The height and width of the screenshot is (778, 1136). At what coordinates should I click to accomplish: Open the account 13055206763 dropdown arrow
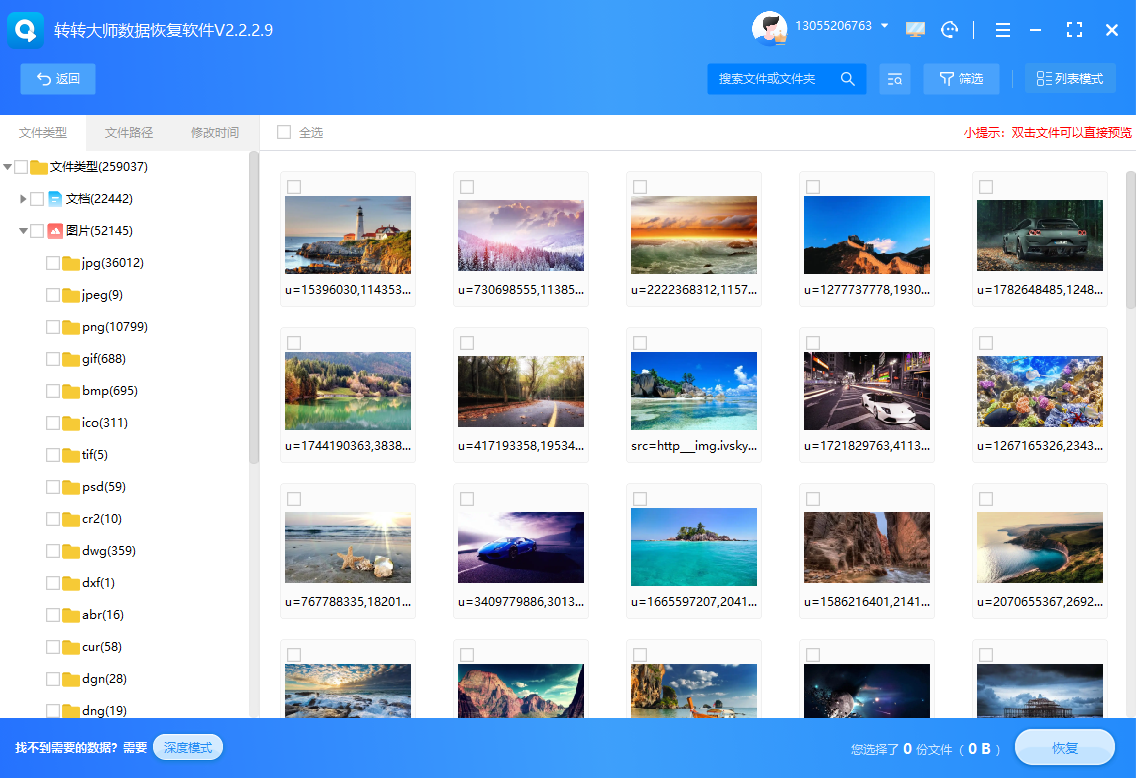[x=885, y=25]
